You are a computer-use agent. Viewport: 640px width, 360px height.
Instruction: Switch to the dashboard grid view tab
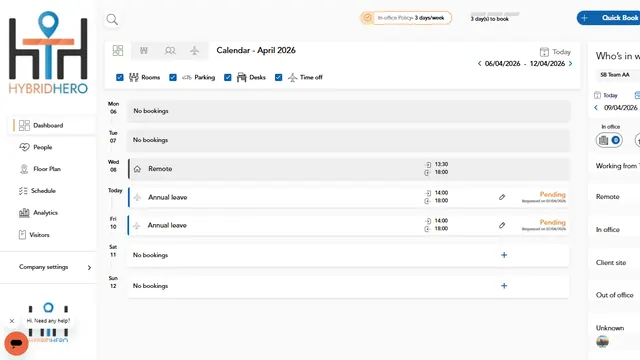118,51
